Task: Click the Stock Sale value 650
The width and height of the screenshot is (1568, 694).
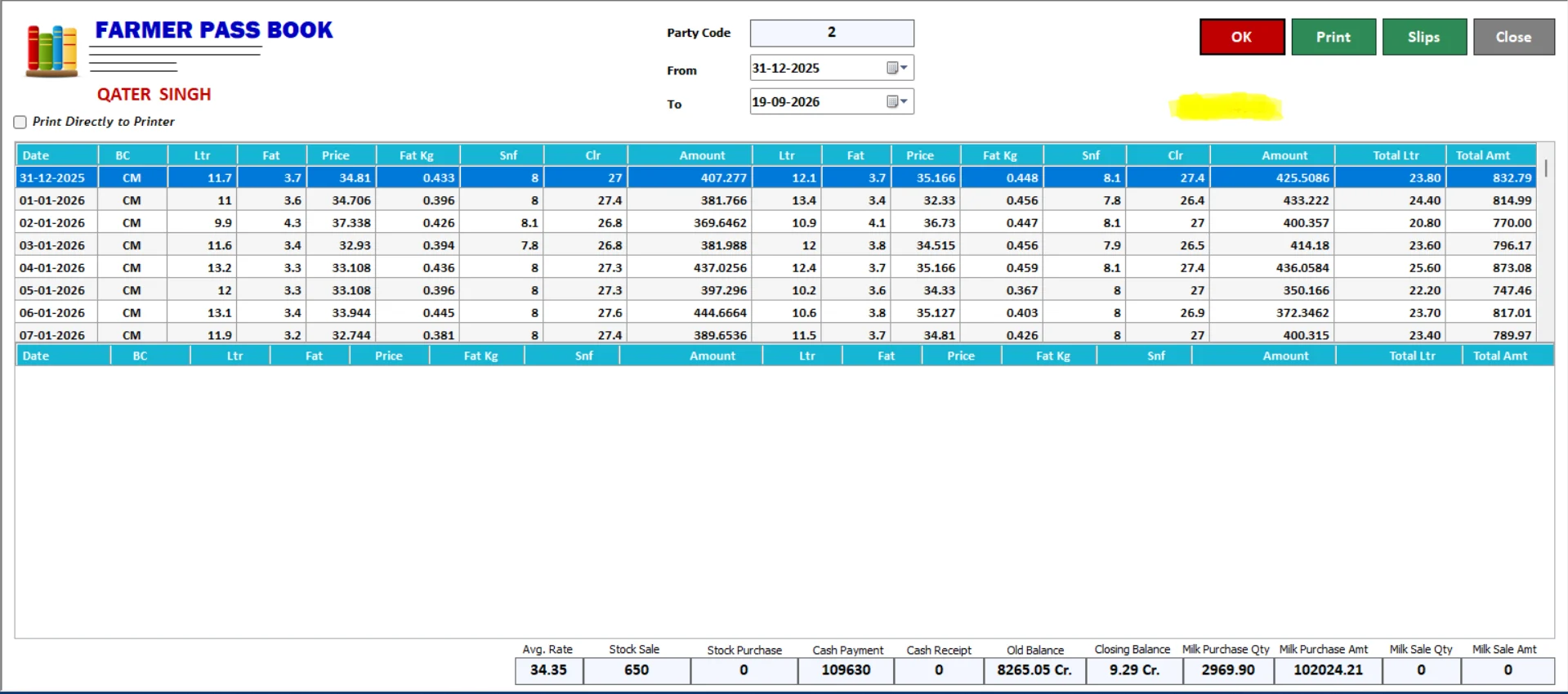Action: (637, 670)
